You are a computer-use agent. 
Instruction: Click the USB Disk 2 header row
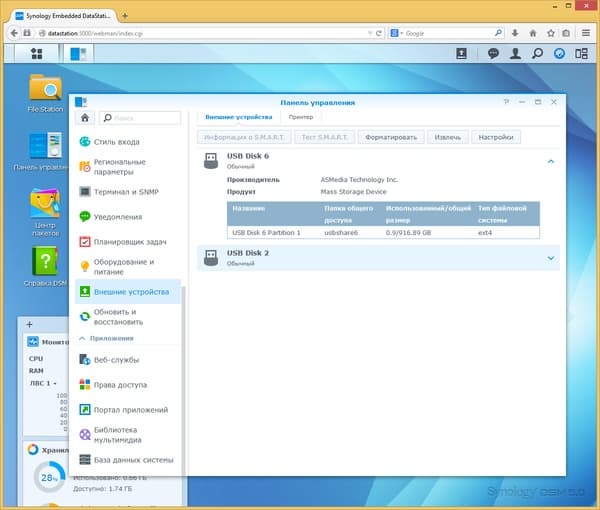[x=378, y=258]
